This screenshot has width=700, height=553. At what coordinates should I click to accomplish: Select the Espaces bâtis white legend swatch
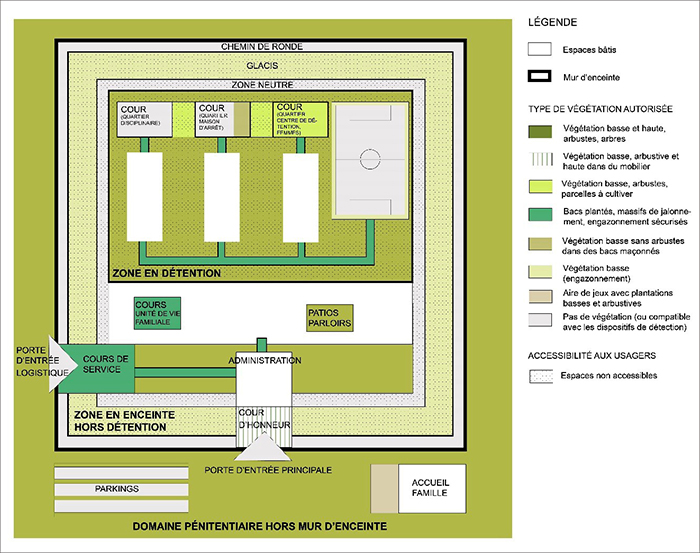pos(541,48)
